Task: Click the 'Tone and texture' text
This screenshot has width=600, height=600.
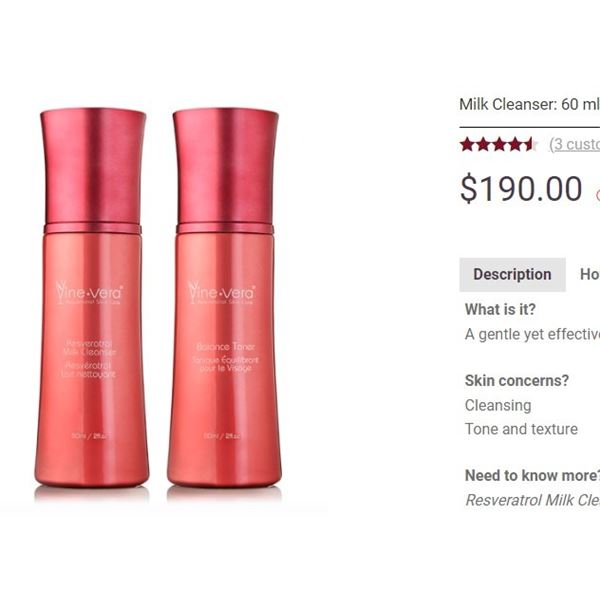Action: coord(521,429)
